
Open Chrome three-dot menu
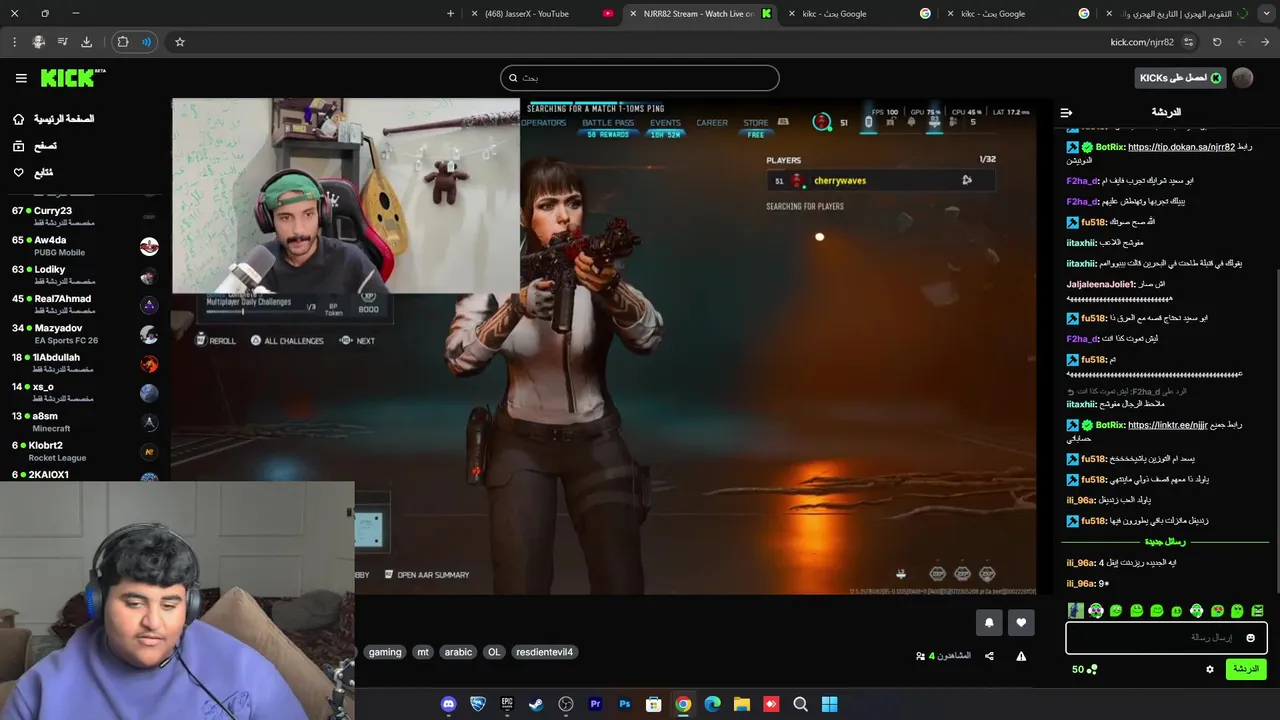(x=14, y=42)
